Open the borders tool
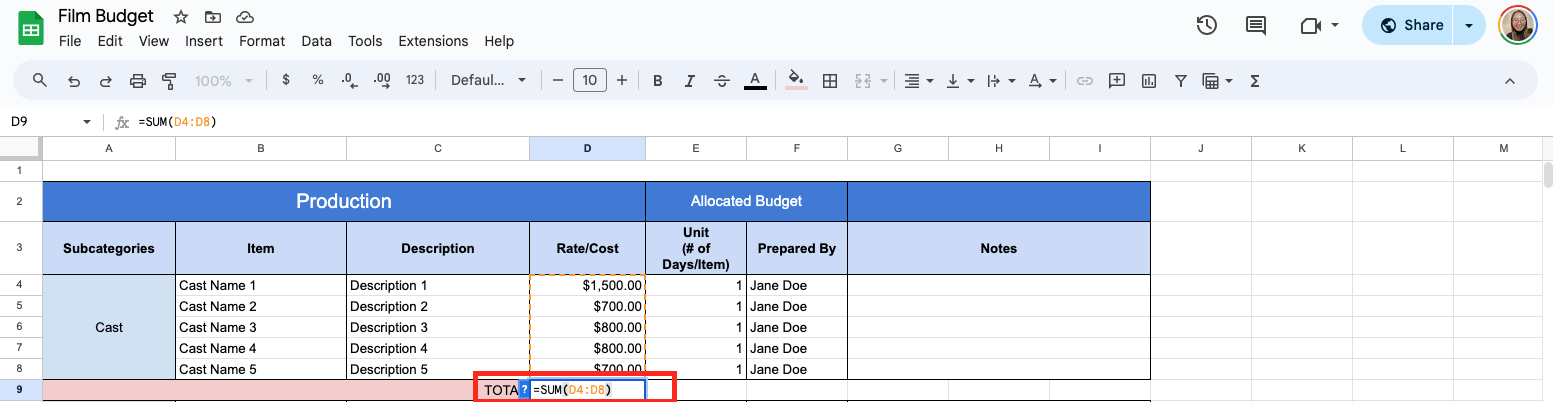This screenshot has width=1553, height=402. click(829, 81)
